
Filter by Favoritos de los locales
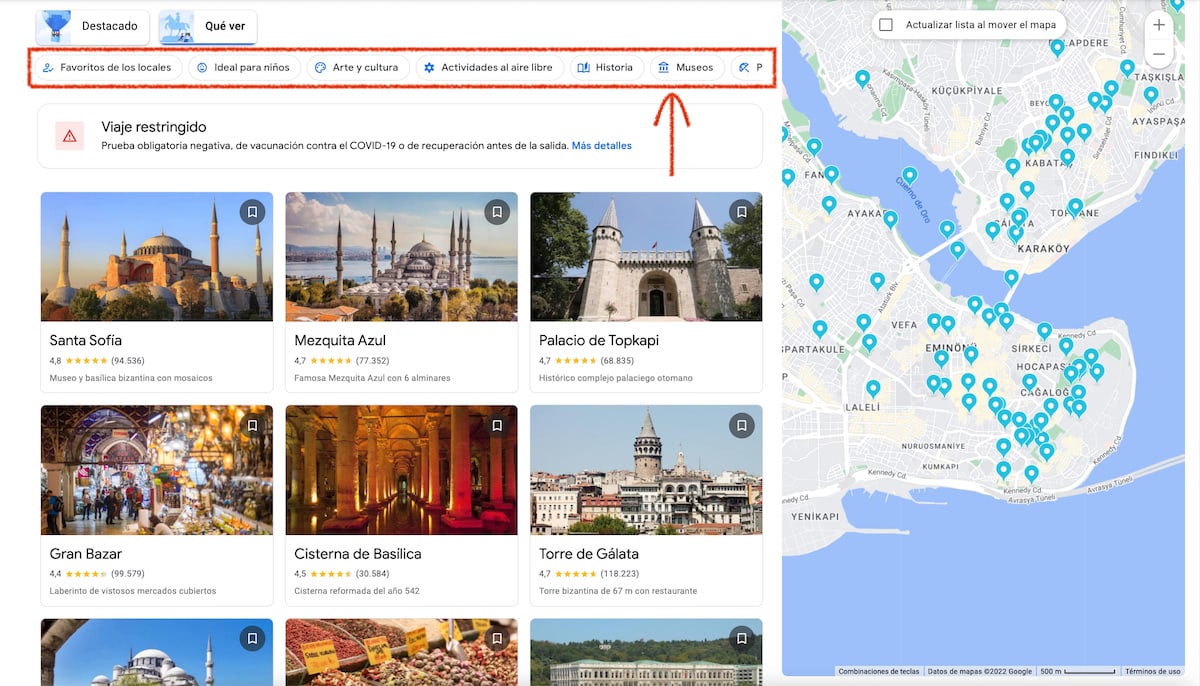[x=108, y=68]
